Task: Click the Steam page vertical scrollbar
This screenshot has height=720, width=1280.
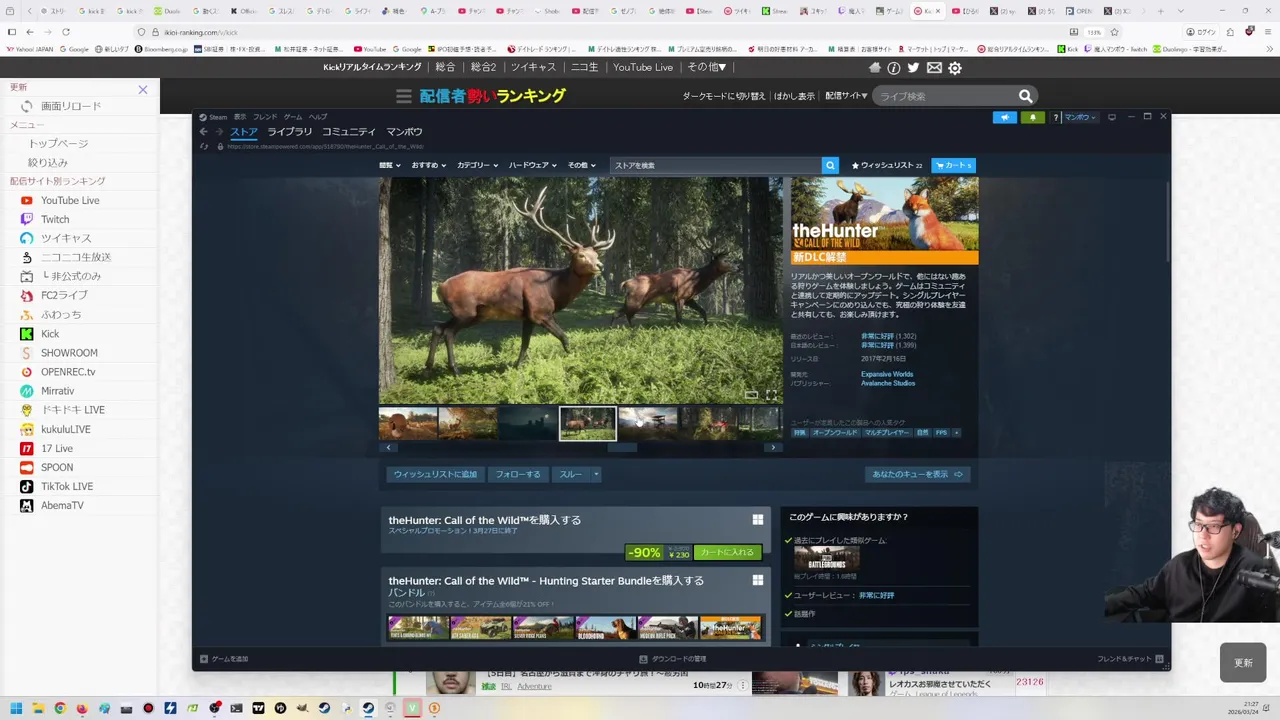Action: [x=1166, y=222]
